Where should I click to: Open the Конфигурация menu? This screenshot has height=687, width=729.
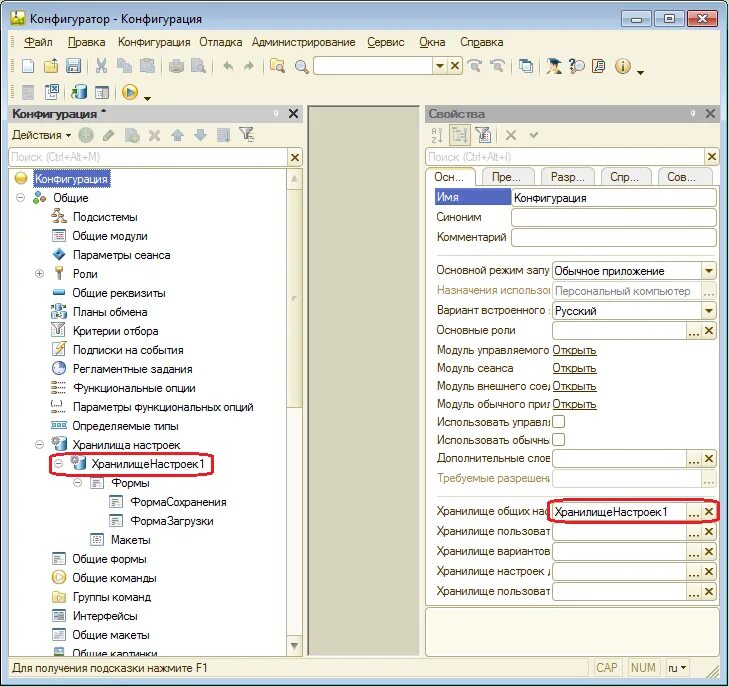(154, 42)
